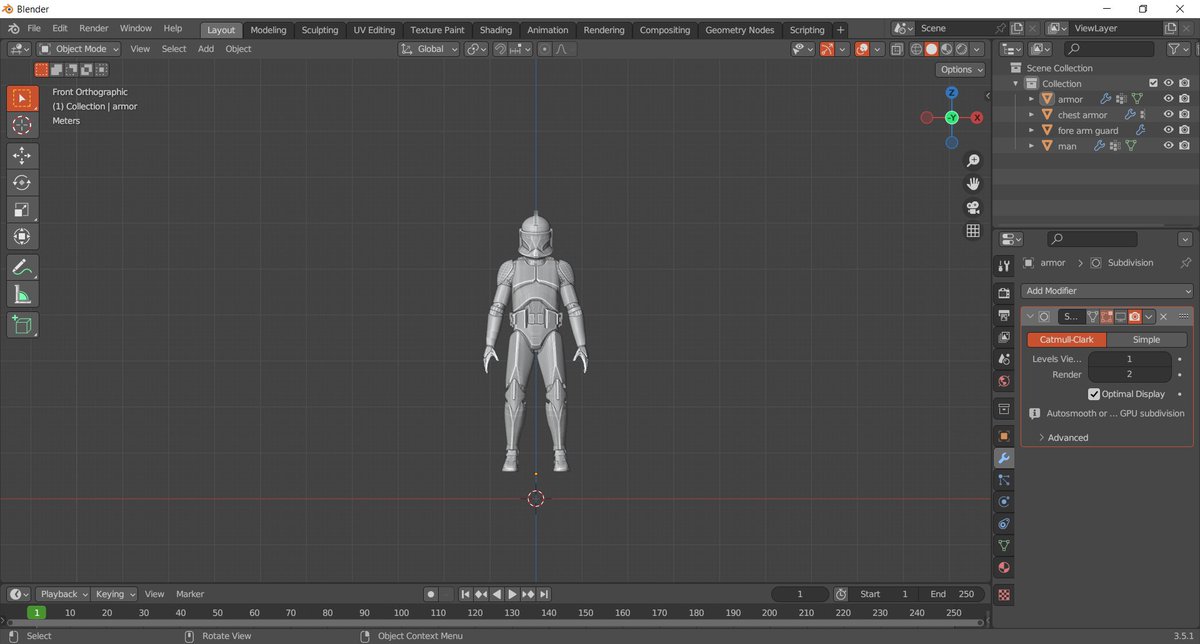The width and height of the screenshot is (1200, 644).
Task: Open the Render properties tab
Action: (1004, 293)
